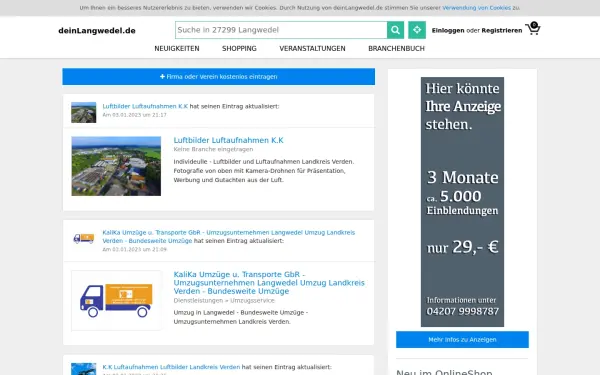This screenshot has width=600, height=375.
Task: Click 'Mehr Infos zu Anzeigen' button
Action: [x=462, y=339]
